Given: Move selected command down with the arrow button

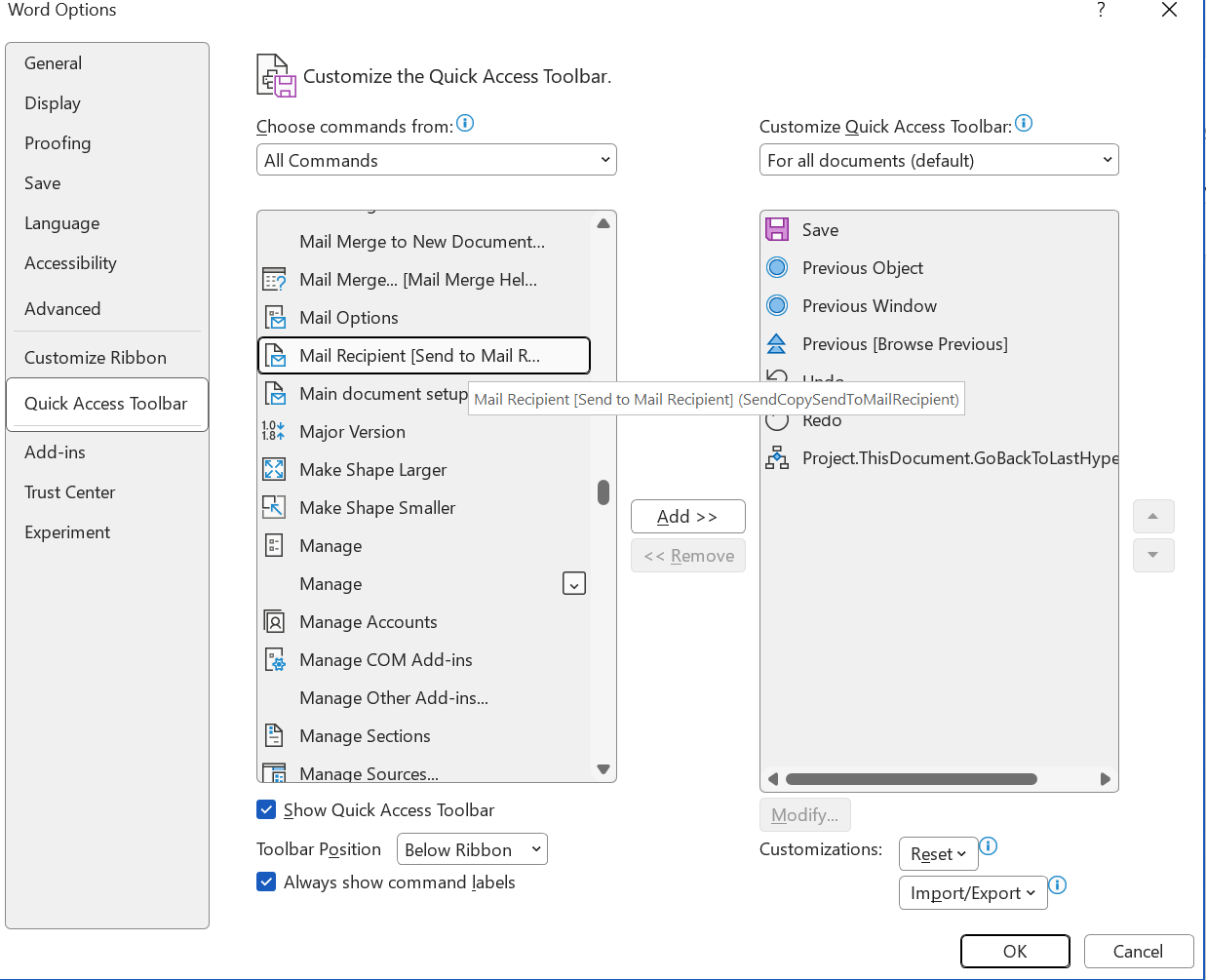Looking at the screenshot, I should coord(1153,555).
